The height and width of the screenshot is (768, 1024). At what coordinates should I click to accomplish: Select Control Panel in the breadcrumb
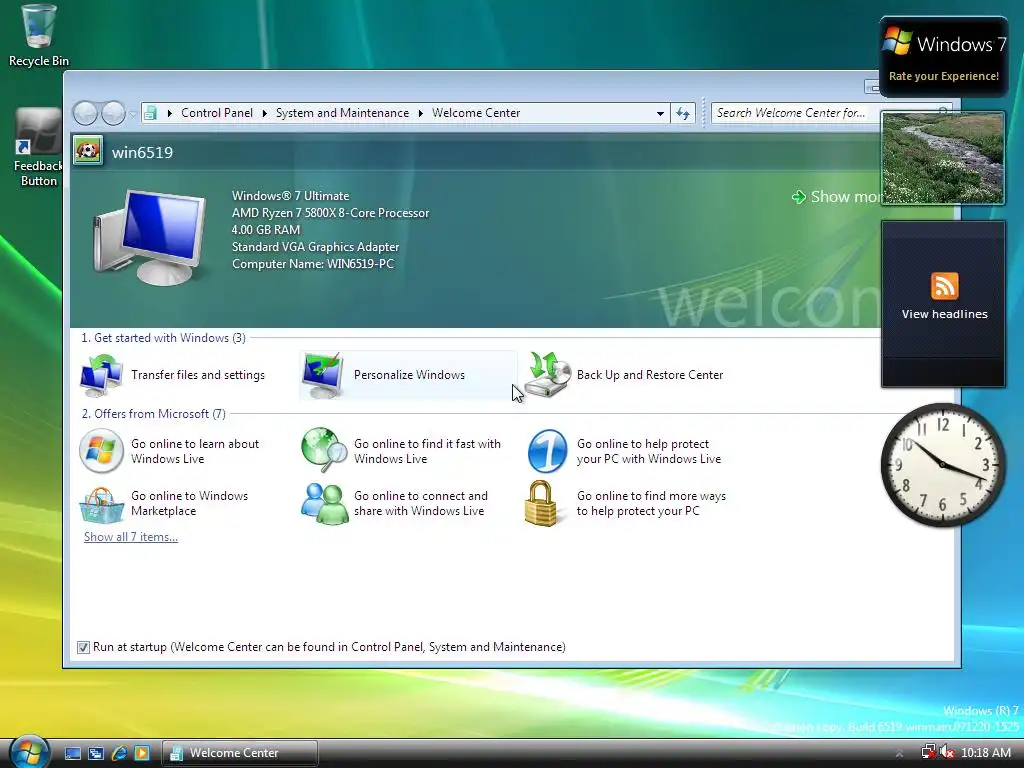(x=217, y=113)
